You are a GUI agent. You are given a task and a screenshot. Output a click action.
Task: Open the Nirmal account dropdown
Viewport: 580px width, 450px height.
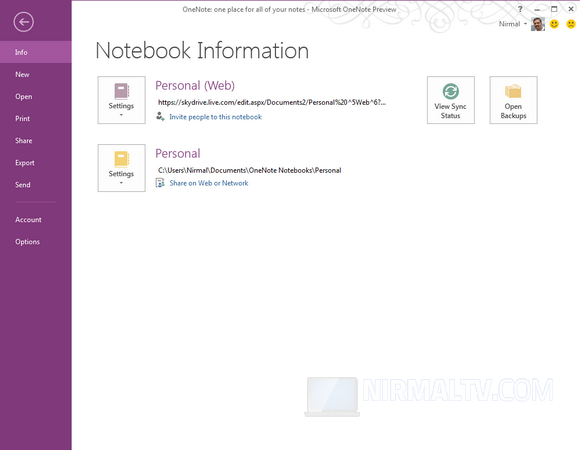point(513,24)
